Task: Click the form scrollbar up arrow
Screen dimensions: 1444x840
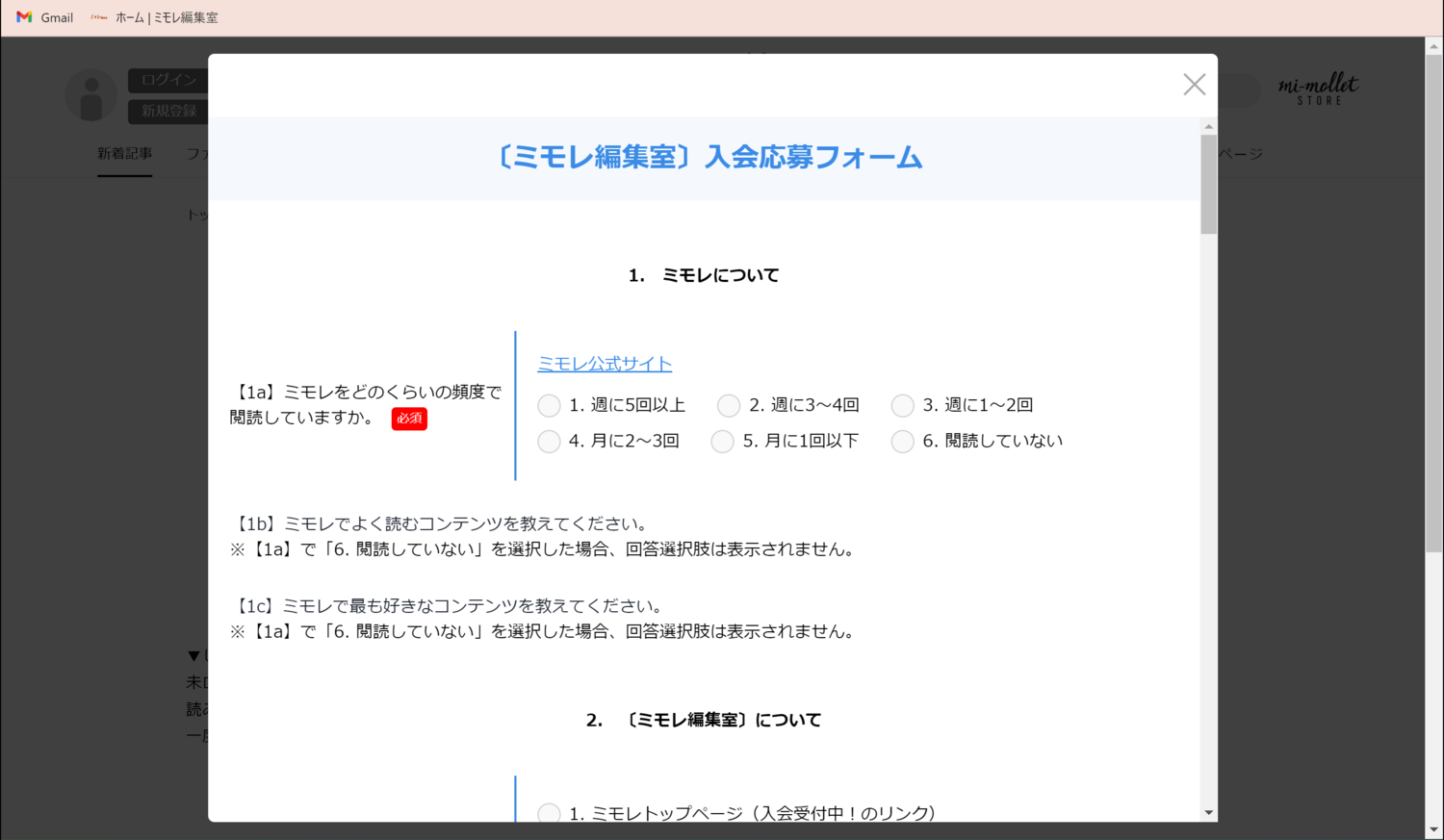Action: 1209,126
